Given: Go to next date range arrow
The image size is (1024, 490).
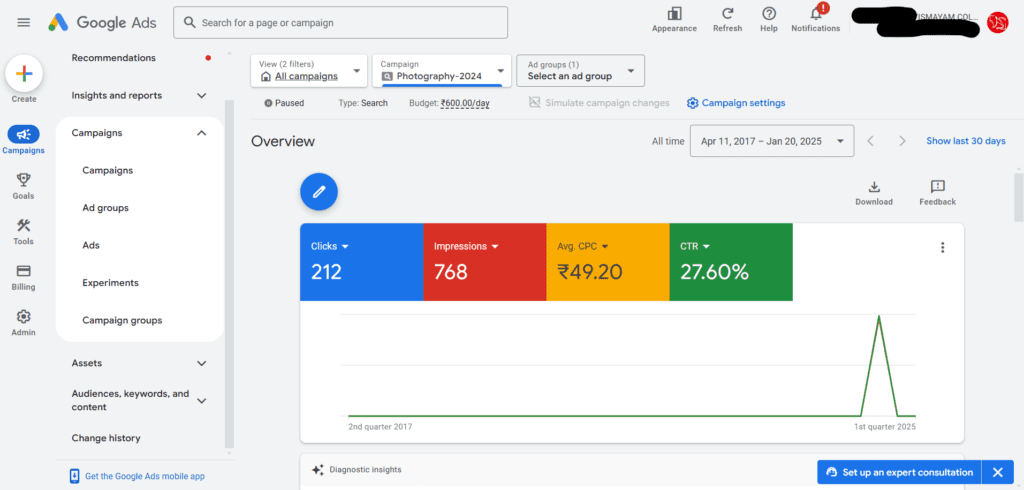Looking at the screenshot, I should click(x=902, y=141).
